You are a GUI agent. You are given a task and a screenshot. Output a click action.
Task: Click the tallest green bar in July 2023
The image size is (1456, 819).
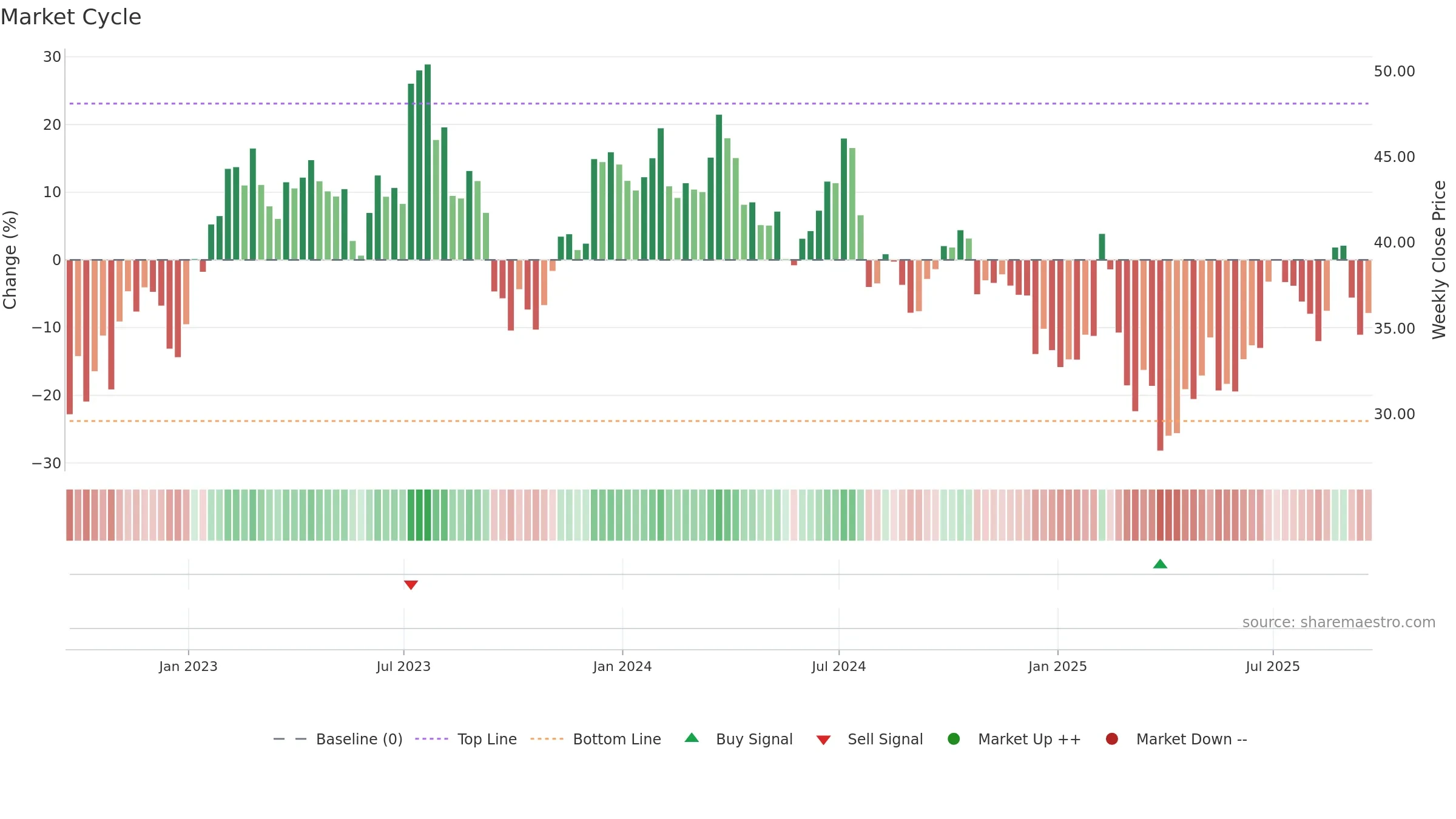tap(428, 162)
